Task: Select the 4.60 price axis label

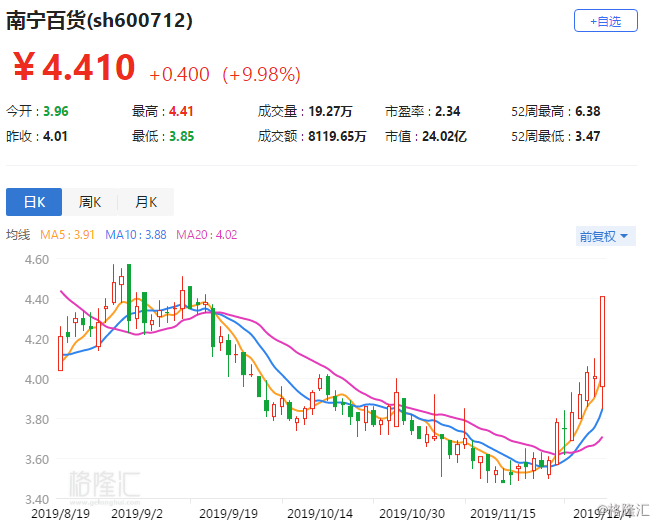Action: pyautogui.click(x=37, y=260)
